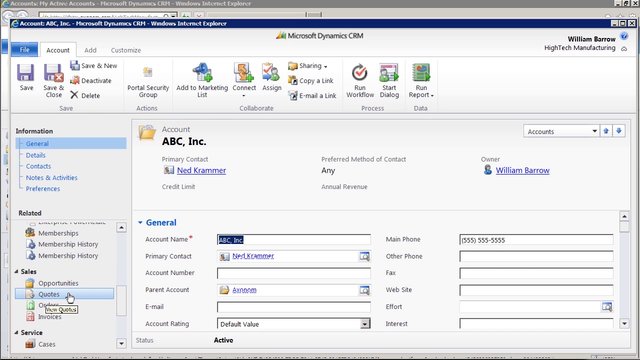
Task: Click the help icon near William Barrow
Action: click(x=624, y=37)
